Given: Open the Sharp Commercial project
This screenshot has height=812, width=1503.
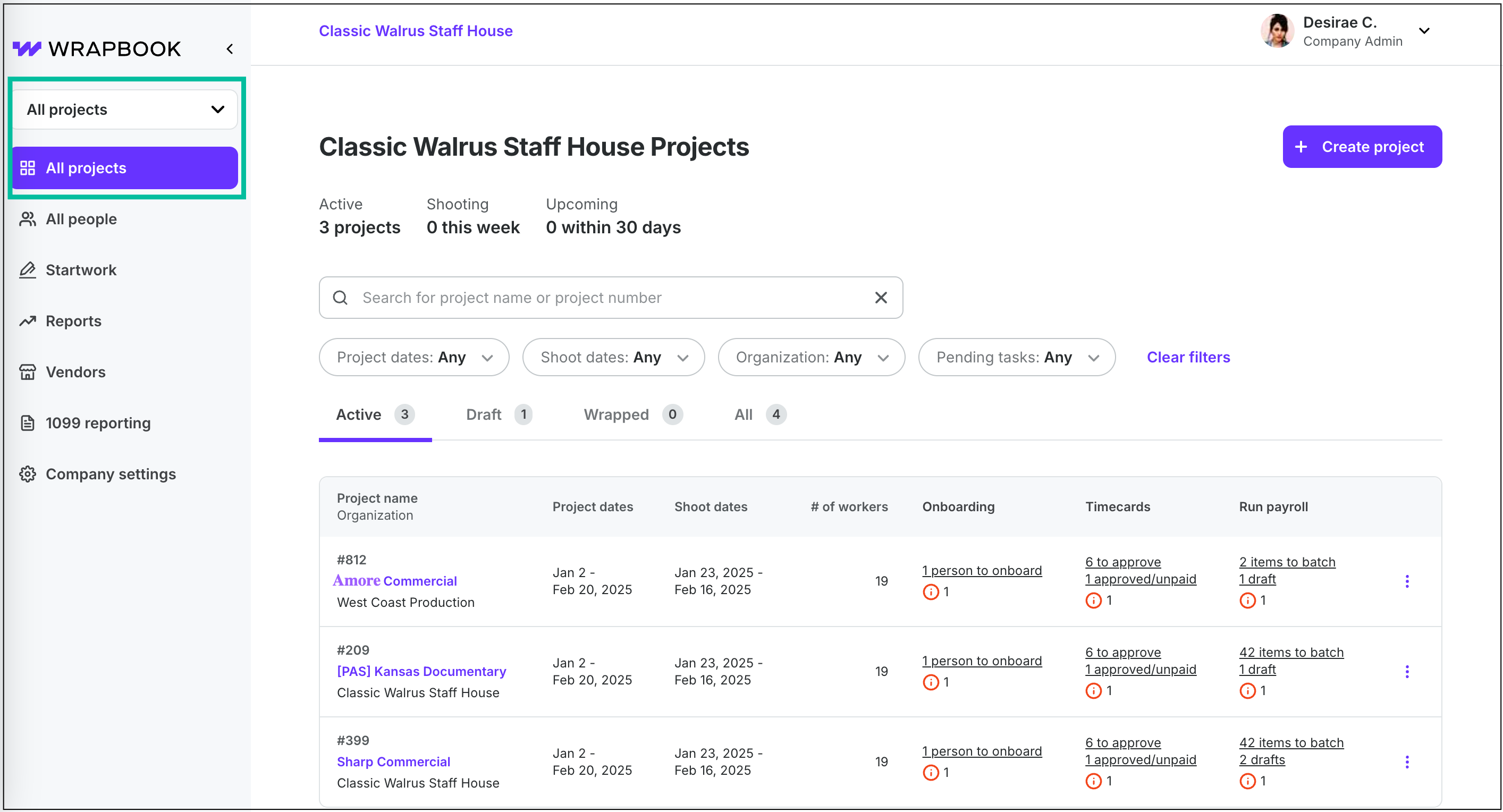Looking at the screenshot, I should [393, 762].
